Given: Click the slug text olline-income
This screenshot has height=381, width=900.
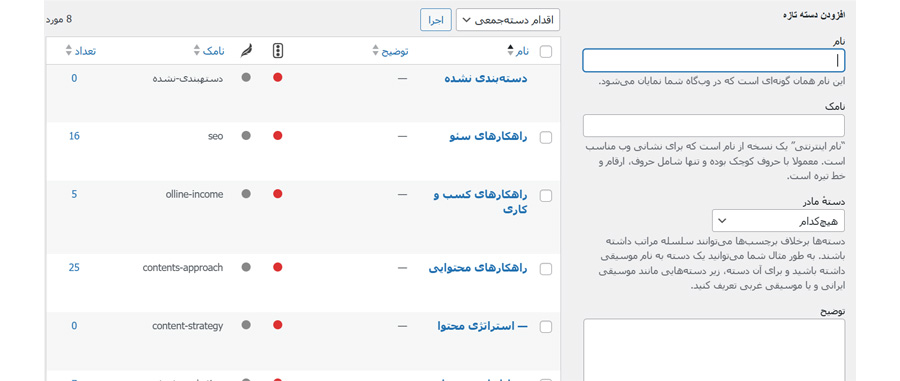Looking at the screenshot, I should (x=194, y=194).
